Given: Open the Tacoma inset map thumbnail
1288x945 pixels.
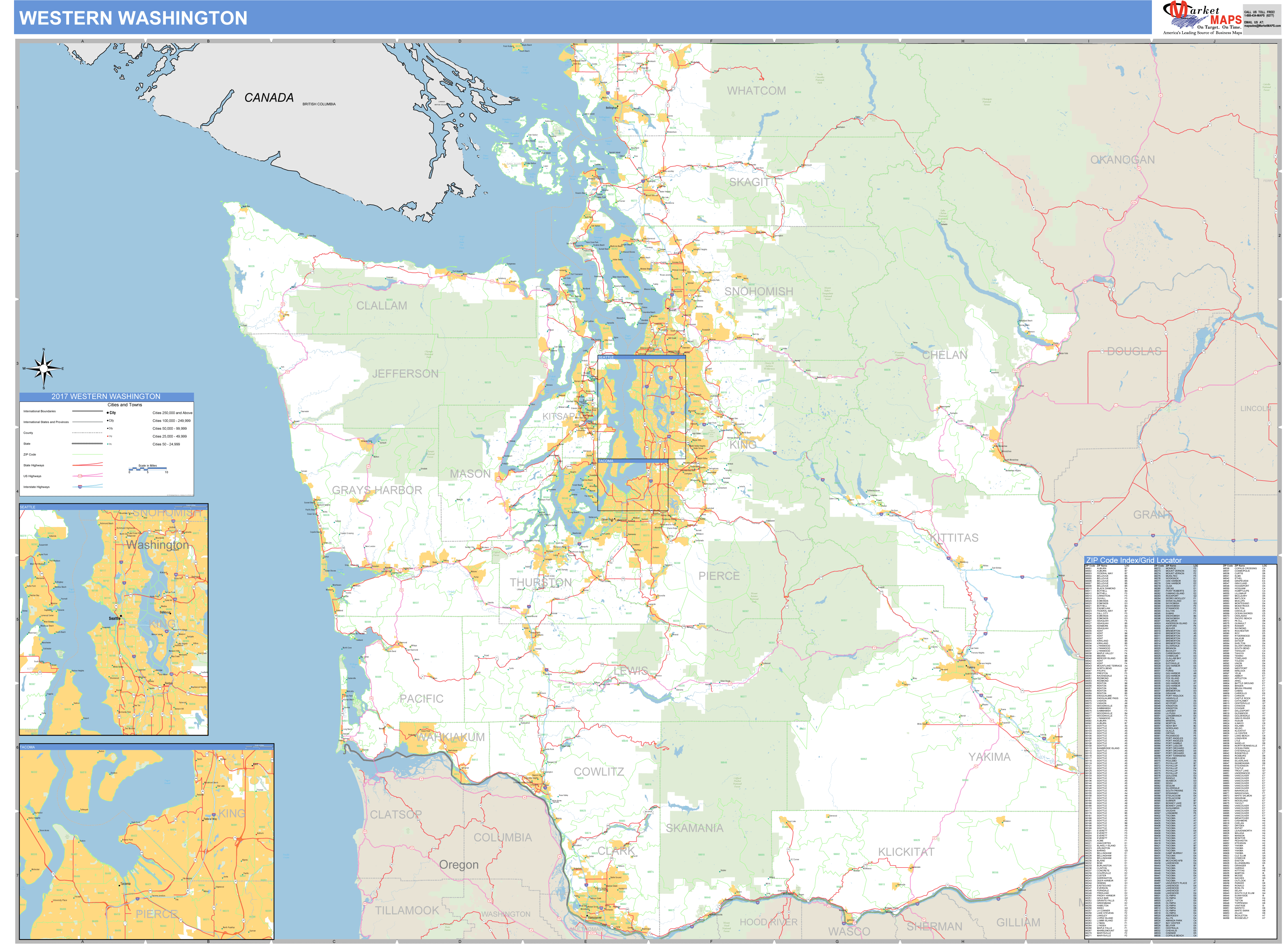Looking at the screenshot, I should click(146, 842).
